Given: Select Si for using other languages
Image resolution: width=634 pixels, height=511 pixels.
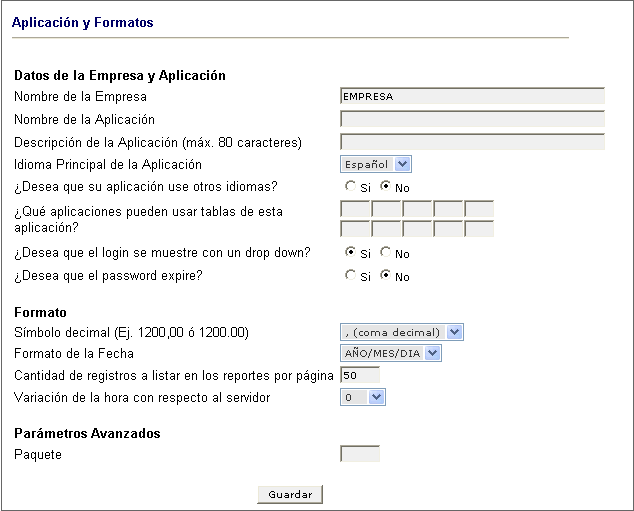Looking at the screenshot, I should (350, 186).
